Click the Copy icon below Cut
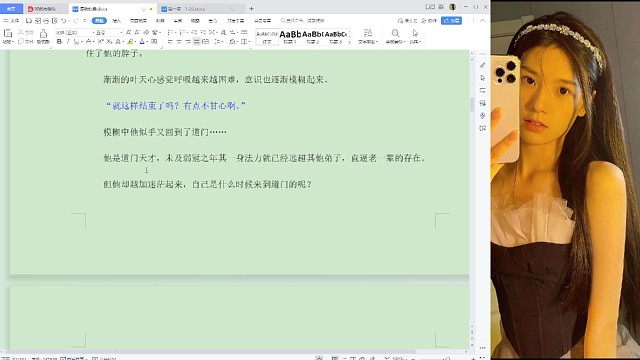 21,42
